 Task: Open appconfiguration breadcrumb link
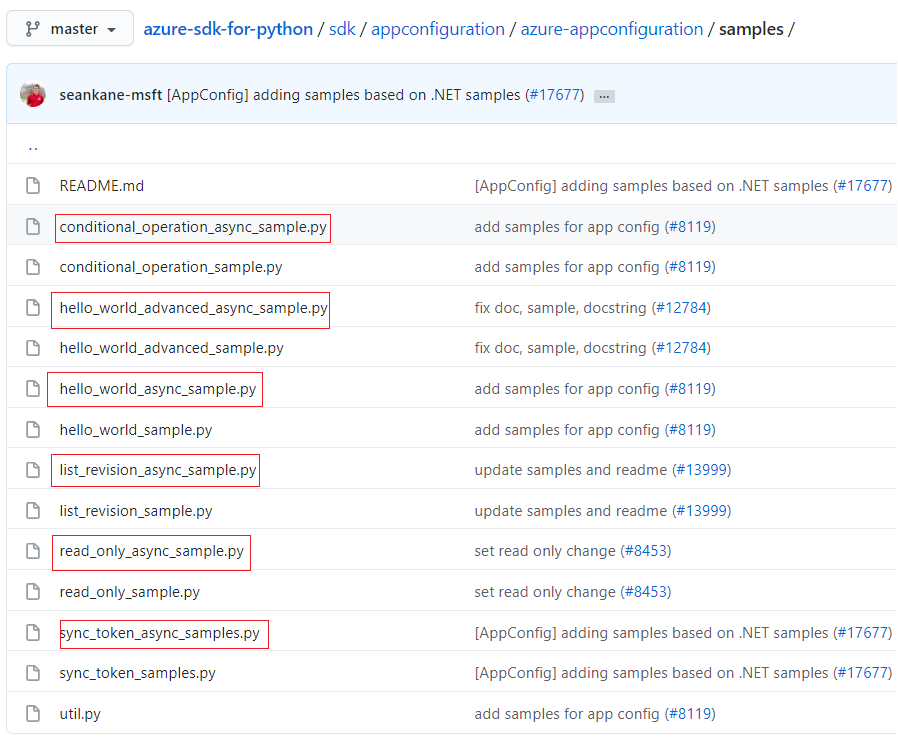(438, 29)
